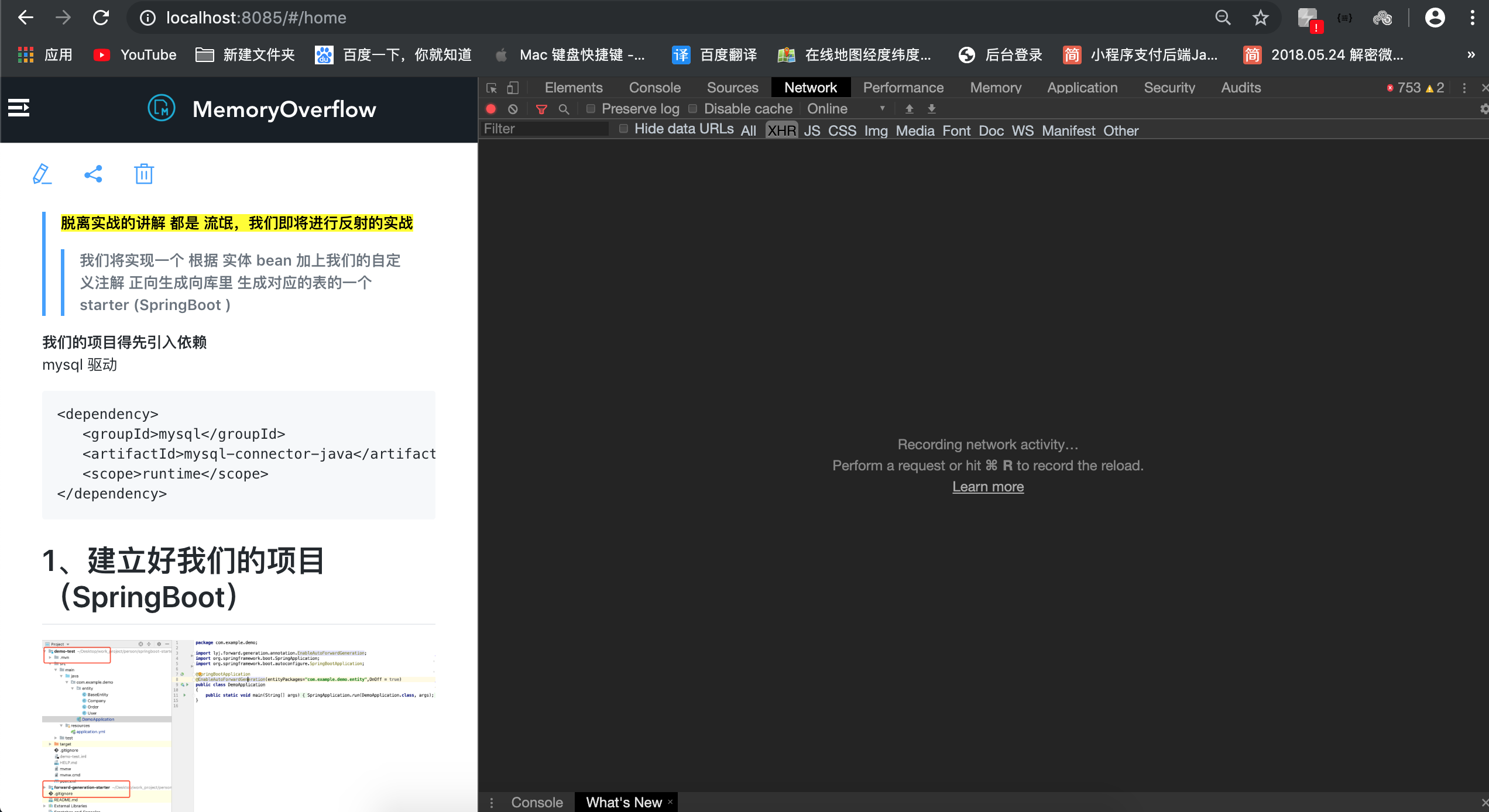The image size is (1489, 812).
Task: Bookmark this page with the star icon
Action: (x=1260, y=18)
